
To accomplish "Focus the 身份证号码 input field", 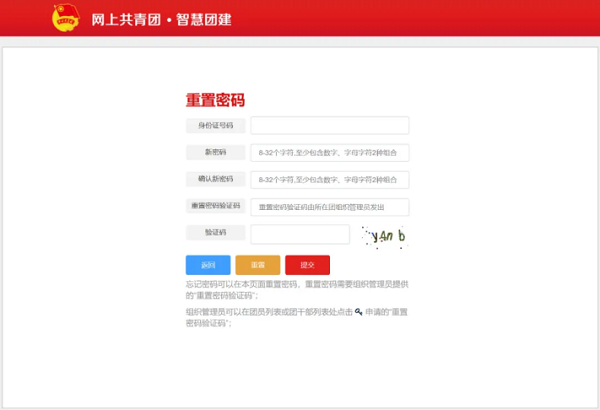I will (x=329, y=126).
